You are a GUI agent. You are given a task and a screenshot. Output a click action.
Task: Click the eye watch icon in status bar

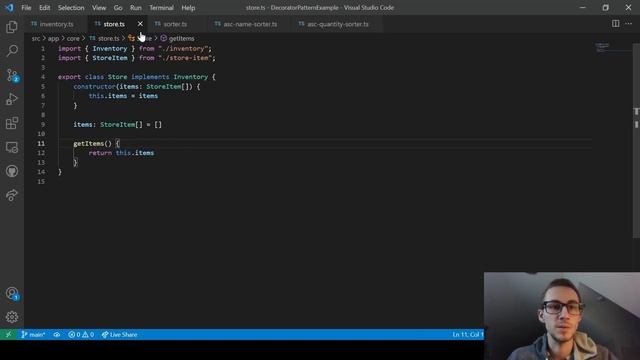coord(57,334)
